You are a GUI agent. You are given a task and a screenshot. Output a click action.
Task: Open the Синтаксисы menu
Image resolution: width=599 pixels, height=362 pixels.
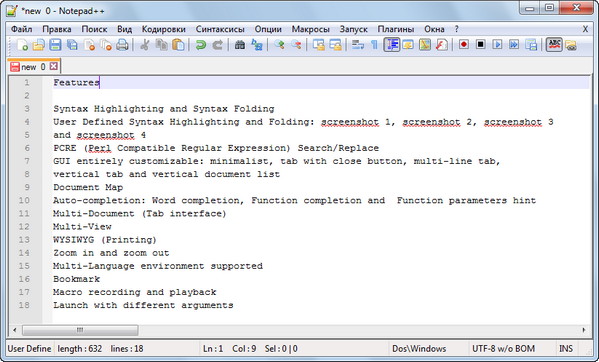[220, 29]
